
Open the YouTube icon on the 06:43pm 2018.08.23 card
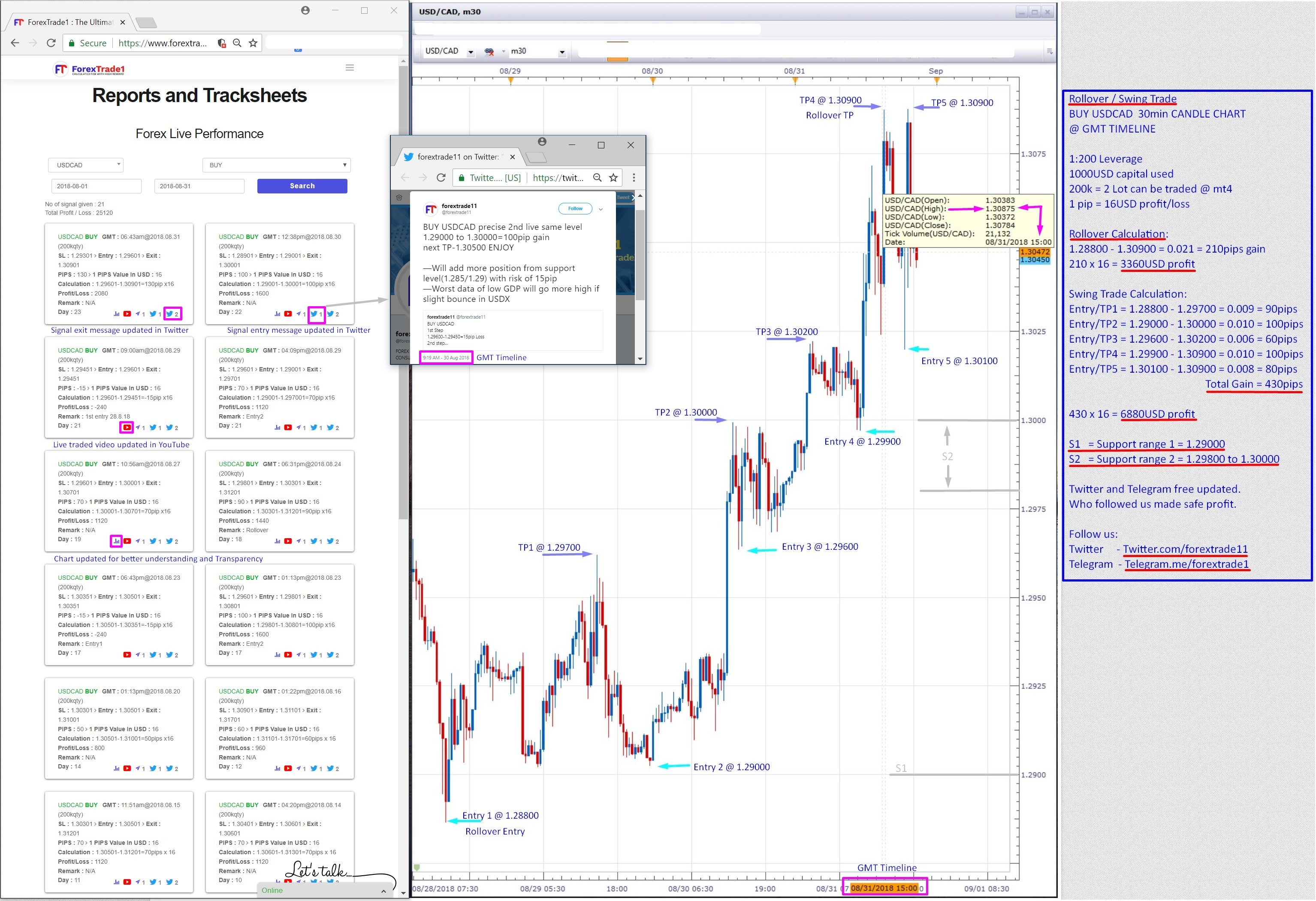point(127,655)
